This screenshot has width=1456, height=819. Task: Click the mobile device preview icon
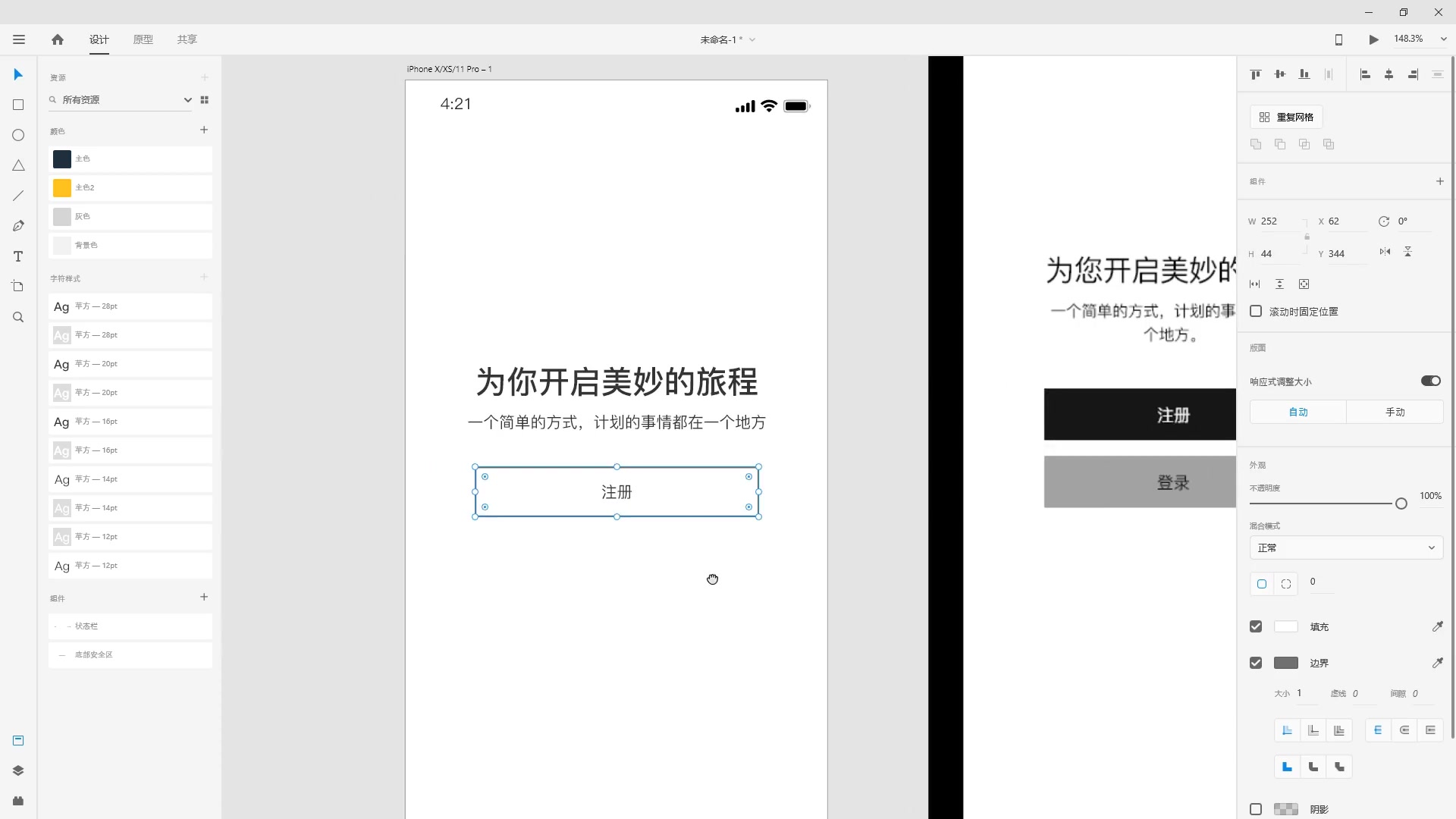[1338, 39]
